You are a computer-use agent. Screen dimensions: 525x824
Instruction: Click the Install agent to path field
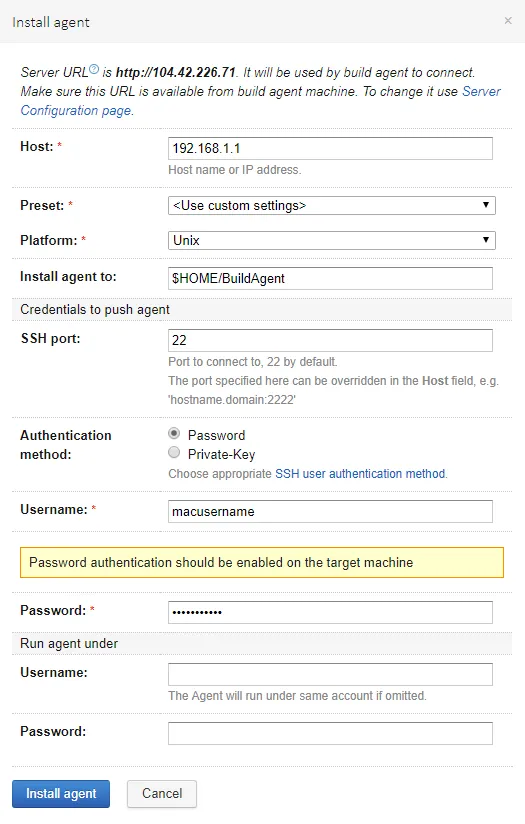pos(331,279)
